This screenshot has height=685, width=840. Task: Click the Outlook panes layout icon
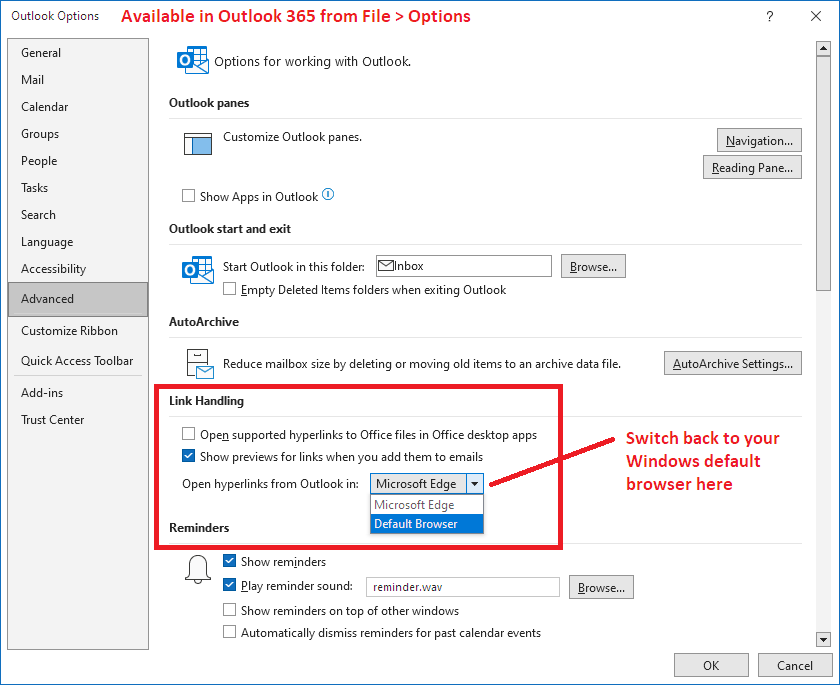(x=198, y=143)
